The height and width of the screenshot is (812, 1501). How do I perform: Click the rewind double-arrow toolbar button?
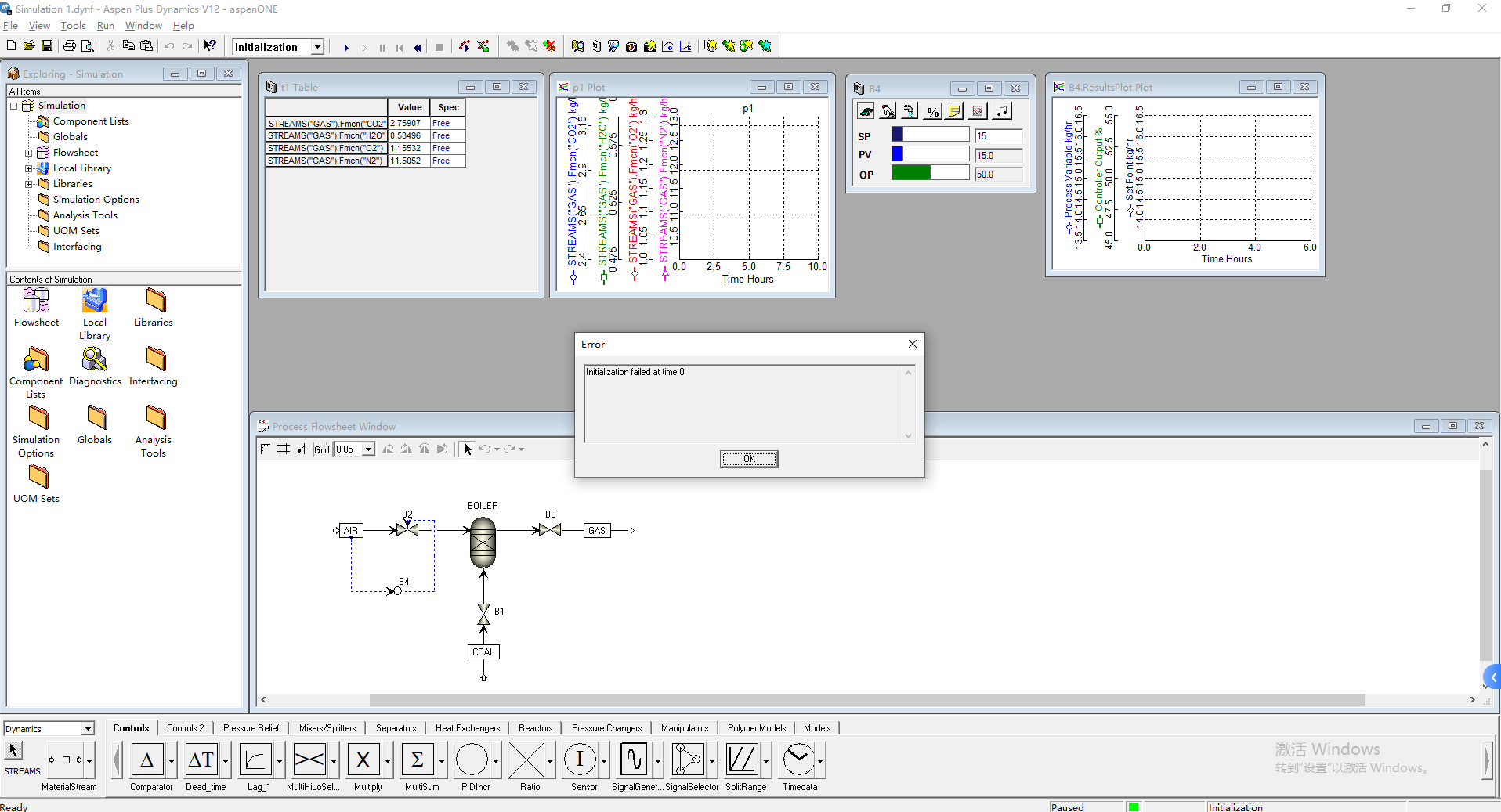pyautogui.click(x=418, y=48)
